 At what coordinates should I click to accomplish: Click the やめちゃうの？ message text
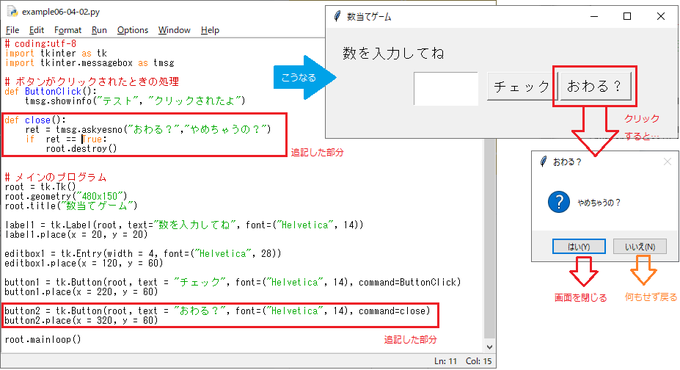click(x=599, y=203)
